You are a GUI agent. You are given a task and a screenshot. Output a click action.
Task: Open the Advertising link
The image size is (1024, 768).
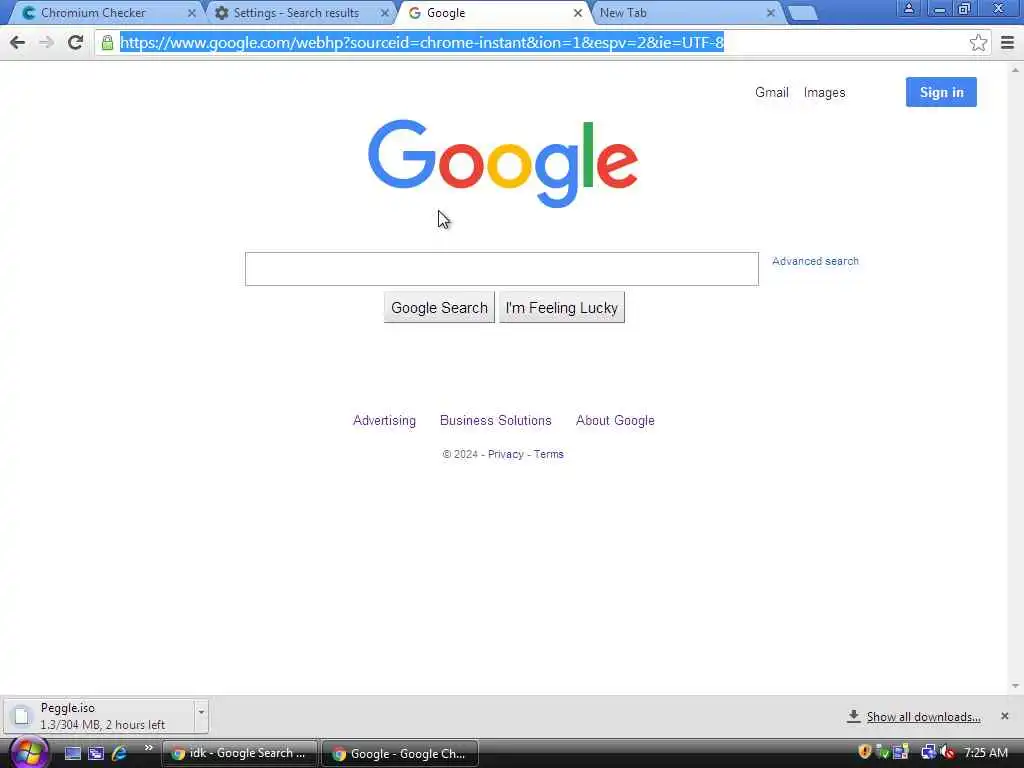384,421
